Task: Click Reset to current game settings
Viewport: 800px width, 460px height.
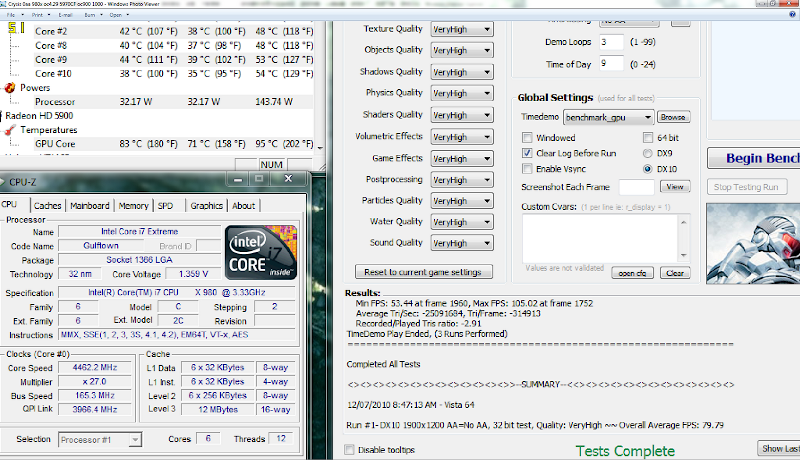Action: coord(423,272)
